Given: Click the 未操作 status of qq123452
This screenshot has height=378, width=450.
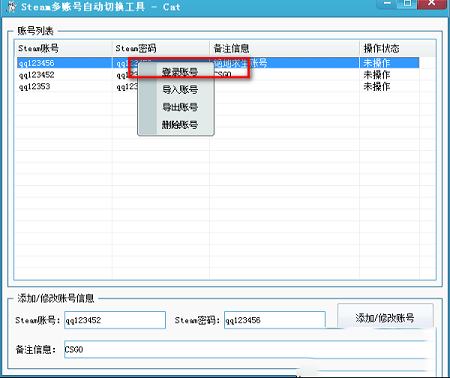Looking at the screenshot, I should (377, 75).
